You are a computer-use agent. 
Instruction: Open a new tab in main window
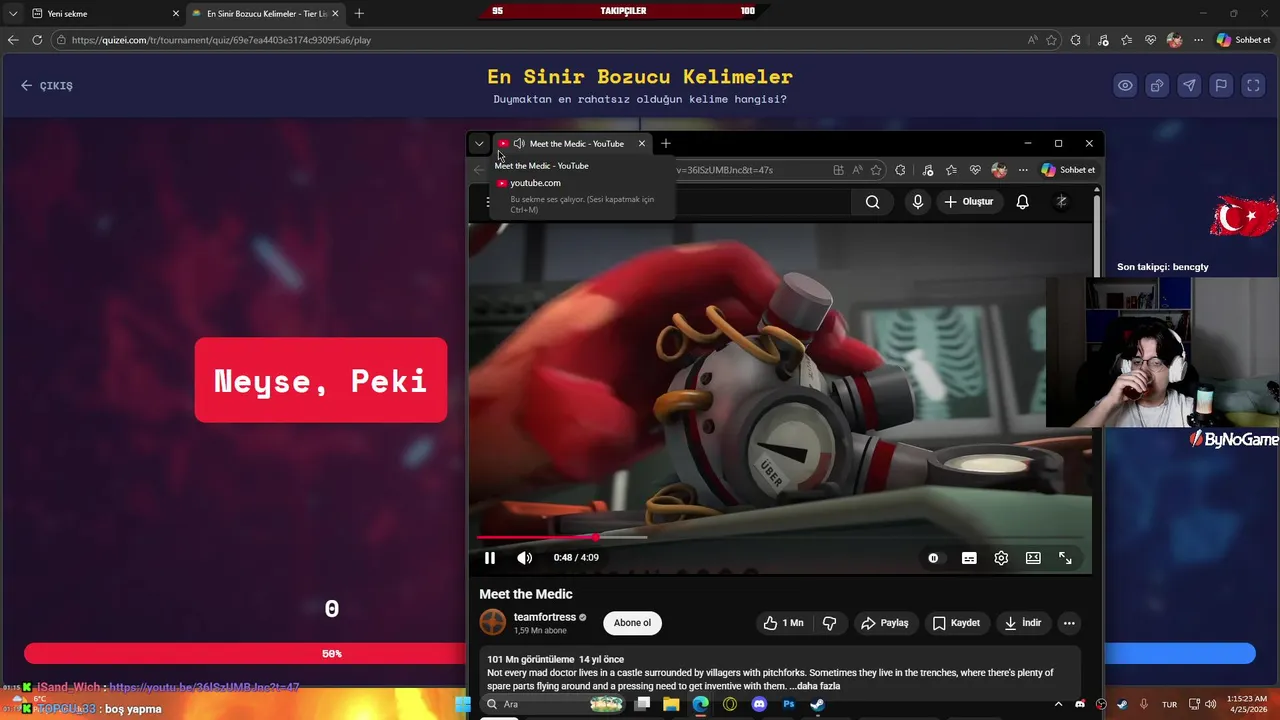click(x=359, y=14)
